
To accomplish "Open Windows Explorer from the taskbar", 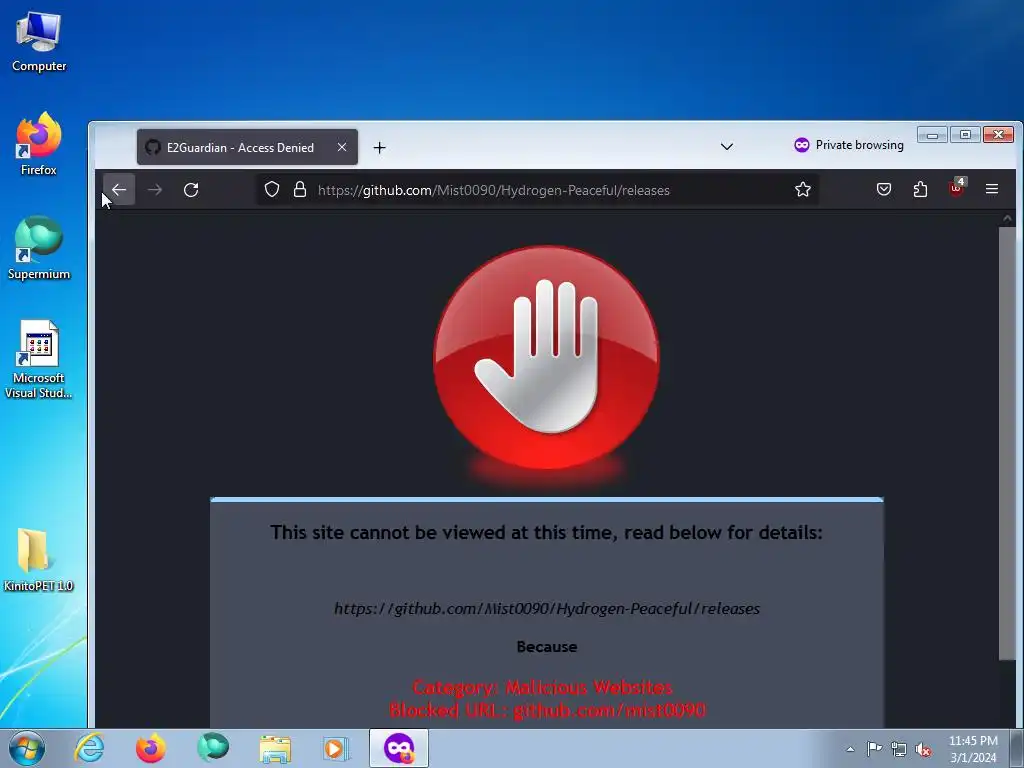I will [275, 748].
